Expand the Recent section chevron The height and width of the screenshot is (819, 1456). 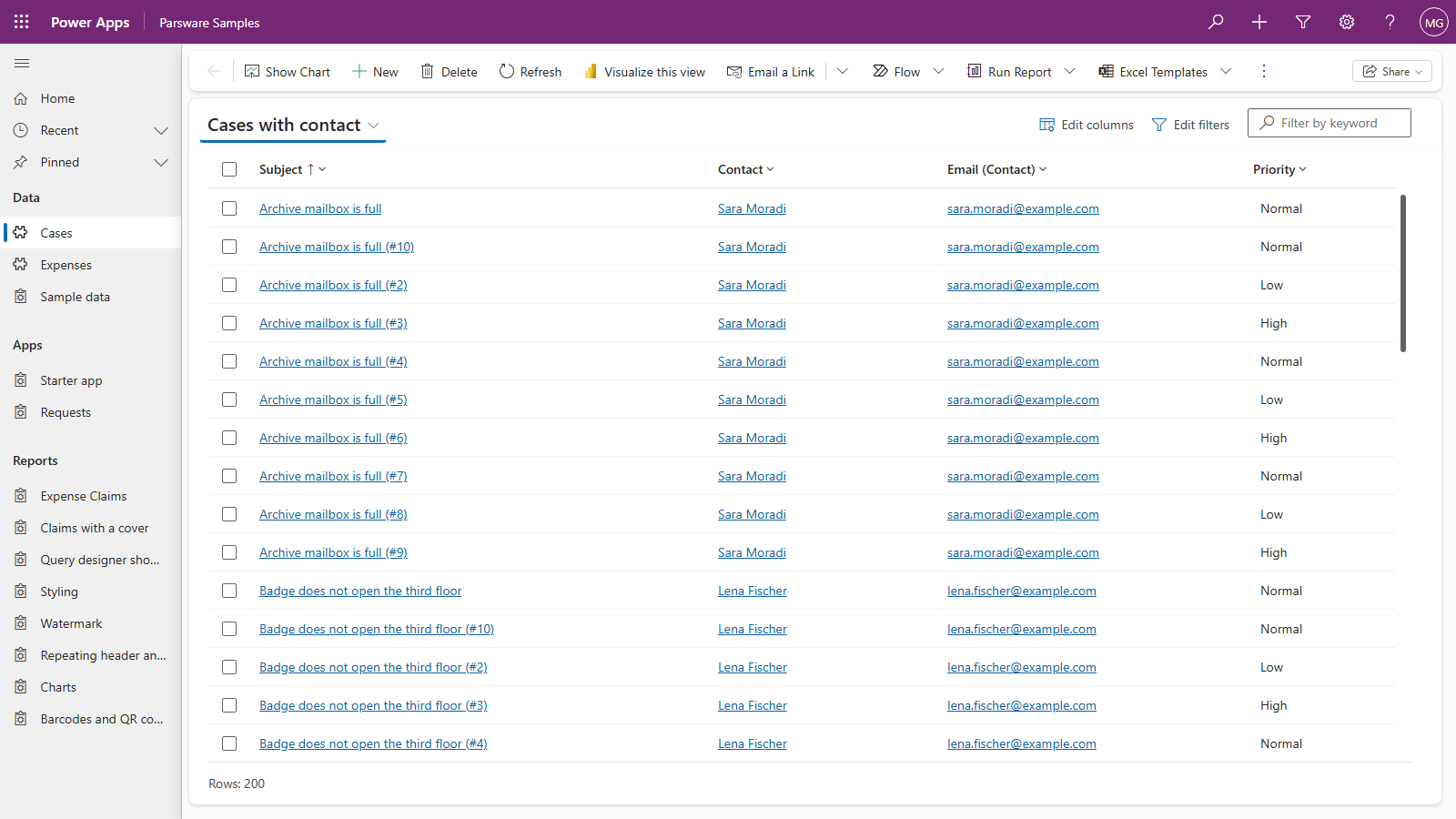pyautogui.click(x=161, y=130)
